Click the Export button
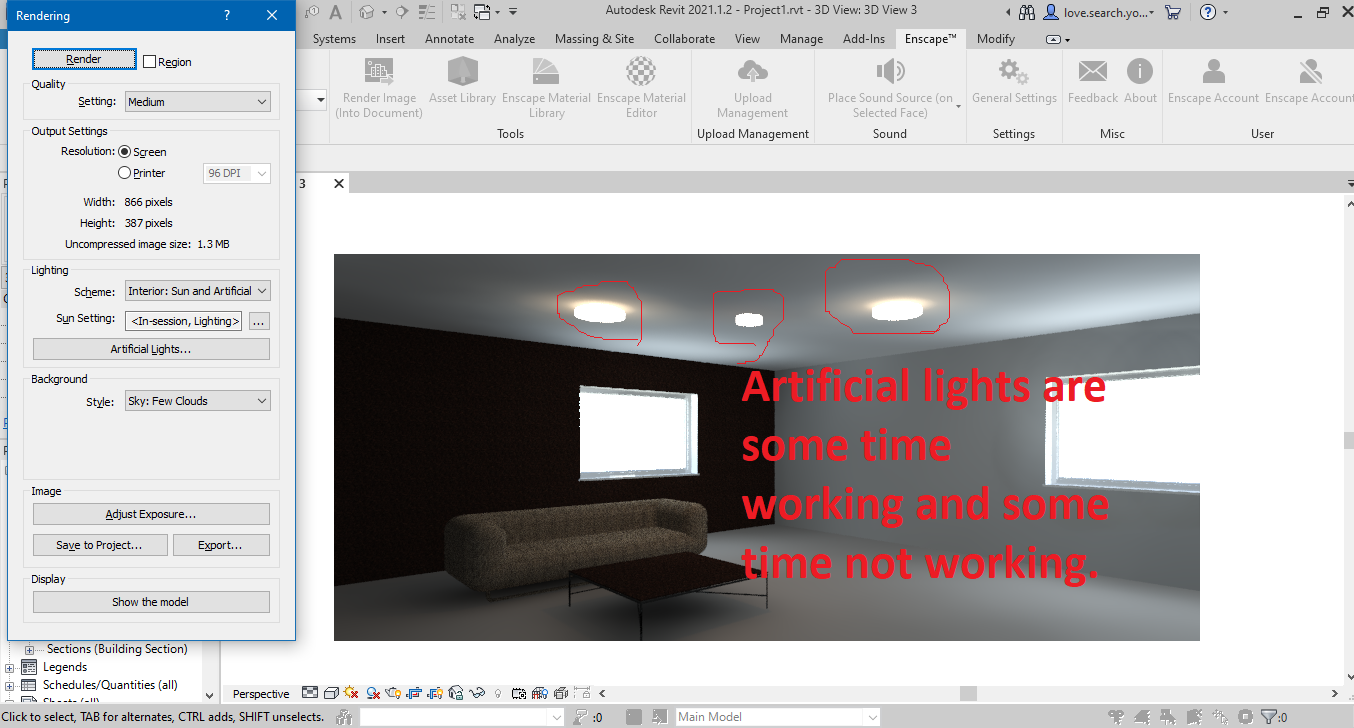The height and width of the screenshot is (728, 1354). pyautogui.click(x=221, y=545)
